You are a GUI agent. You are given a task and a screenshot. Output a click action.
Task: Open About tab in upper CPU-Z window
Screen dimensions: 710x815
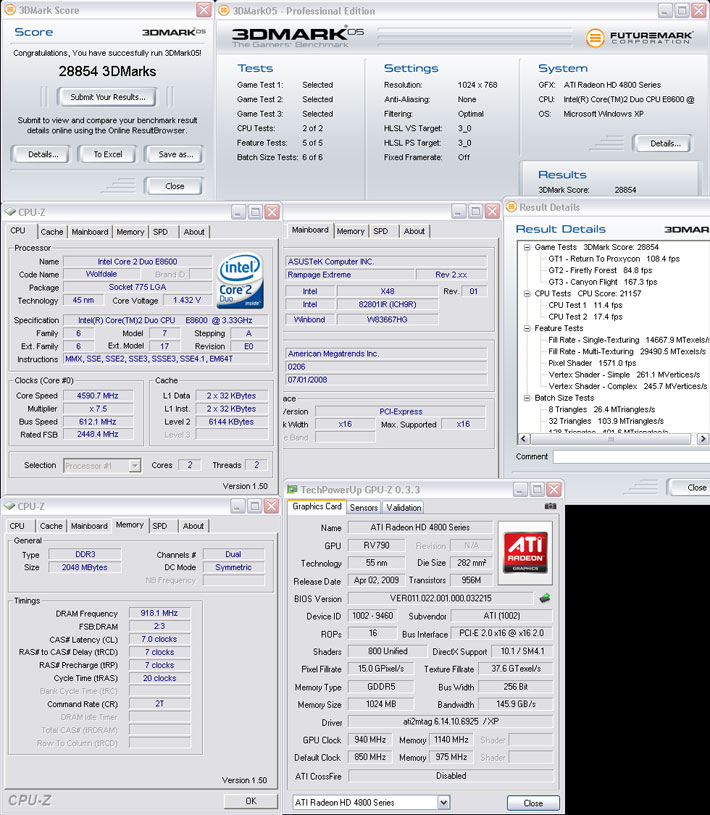pyautogui.click(x=194, y=232)
